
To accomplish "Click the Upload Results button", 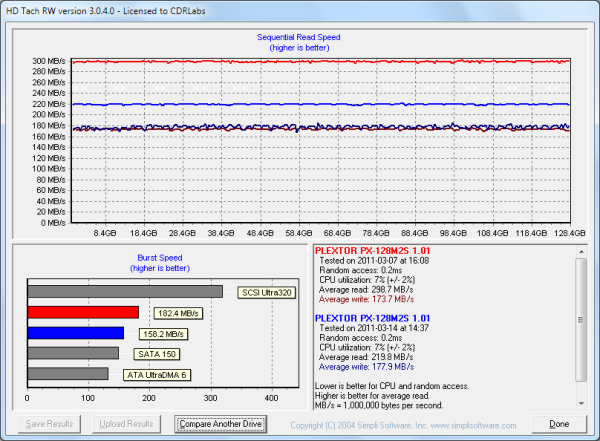I will [127, 424].
